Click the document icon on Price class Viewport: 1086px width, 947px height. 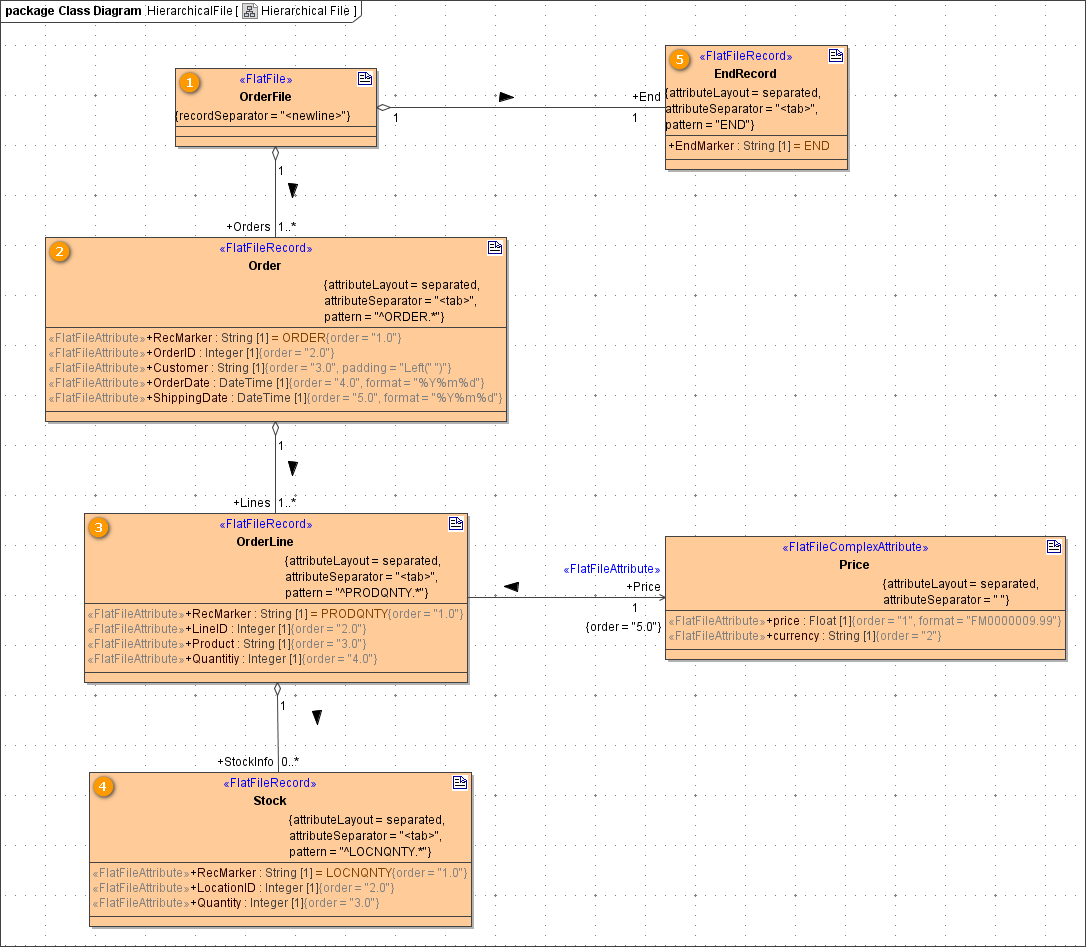pos(1054,546)
